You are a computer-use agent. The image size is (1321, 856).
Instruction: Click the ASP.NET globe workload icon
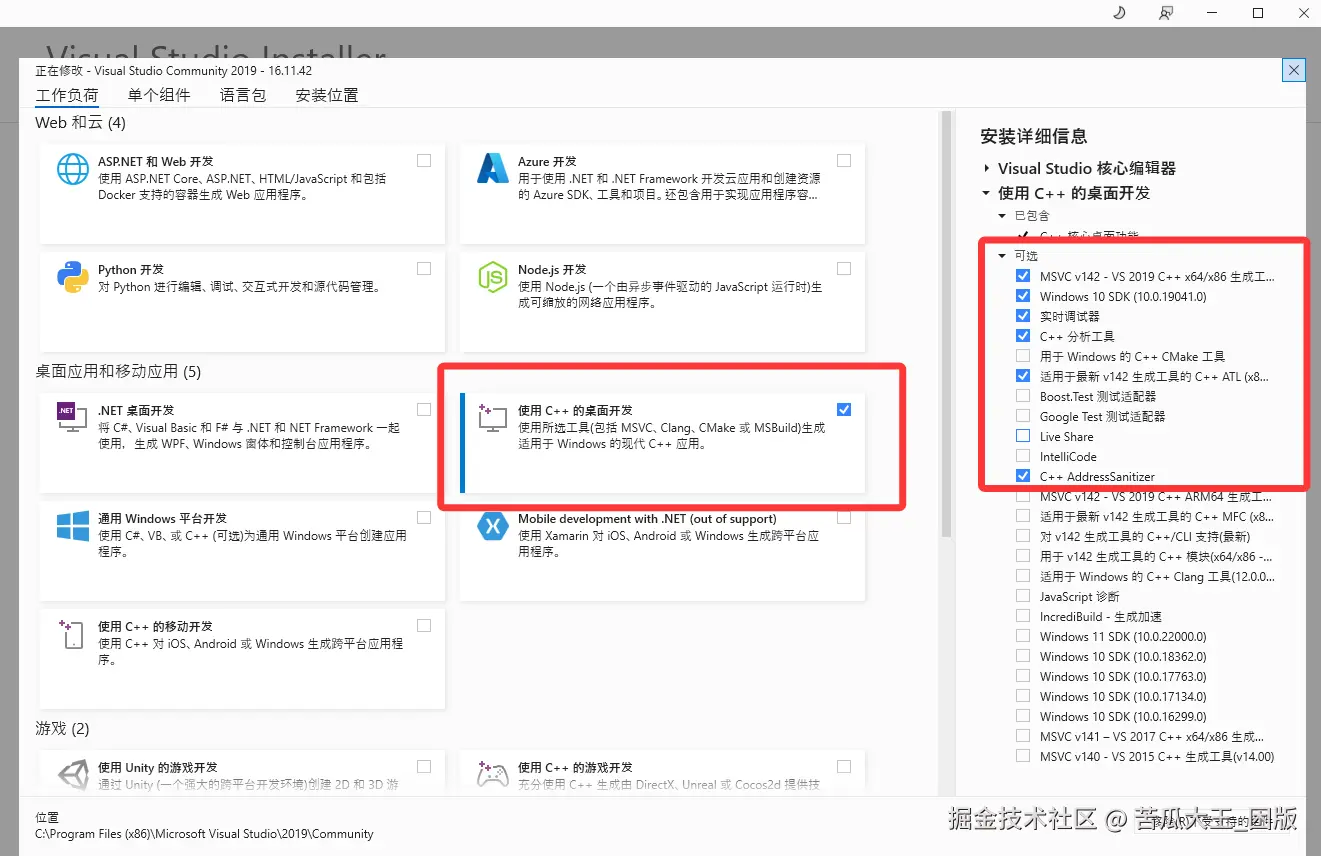pyautogui.click(x=73, y=169)
